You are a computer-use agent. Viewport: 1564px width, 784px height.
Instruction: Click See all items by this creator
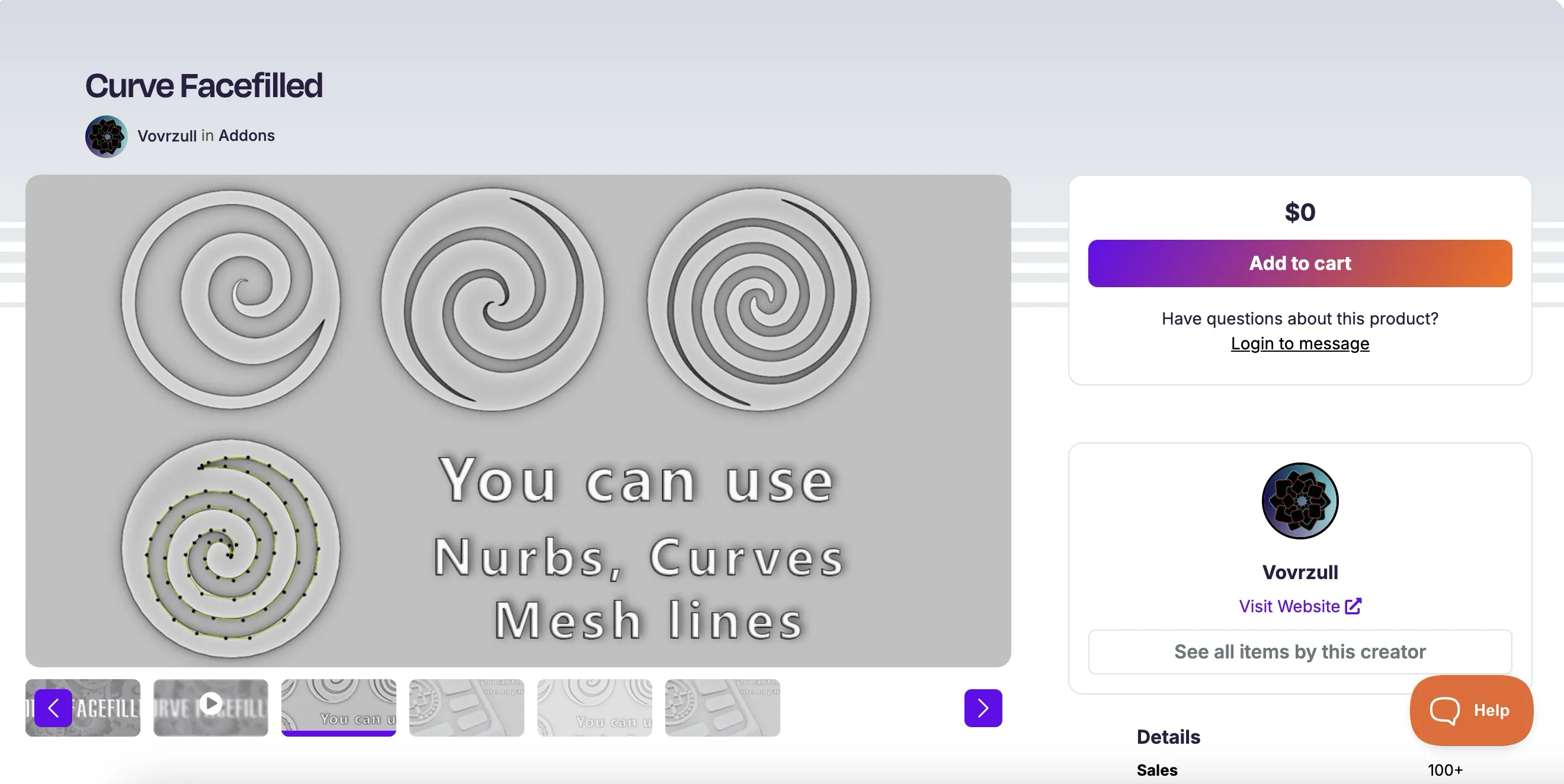(x=1299, y=652)
